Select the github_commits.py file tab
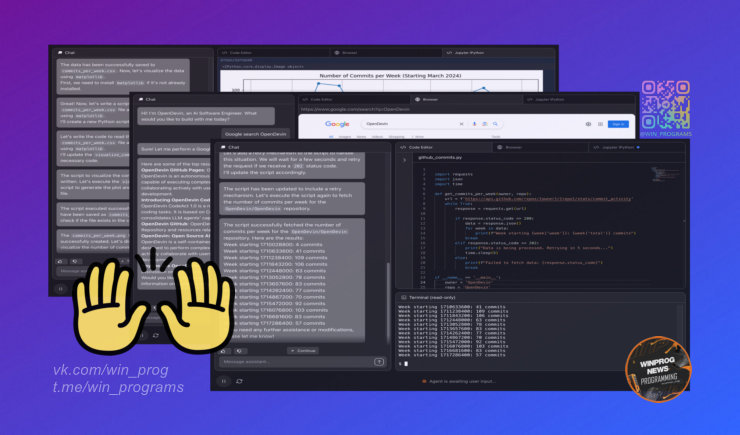The height and width of the screenshot is (435, 740). pyautogui.click(x=440, y=158)
